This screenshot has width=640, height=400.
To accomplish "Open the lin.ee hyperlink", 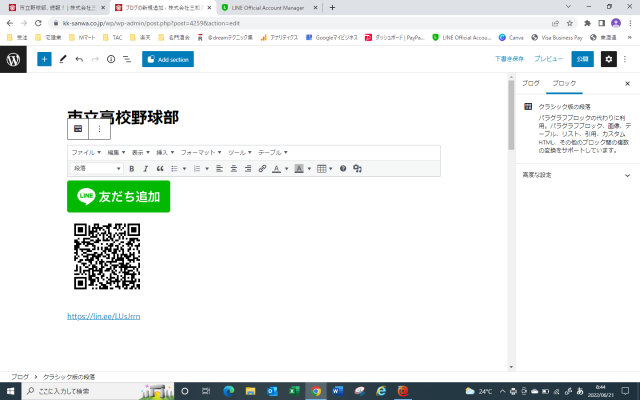I will pos(104,316).
